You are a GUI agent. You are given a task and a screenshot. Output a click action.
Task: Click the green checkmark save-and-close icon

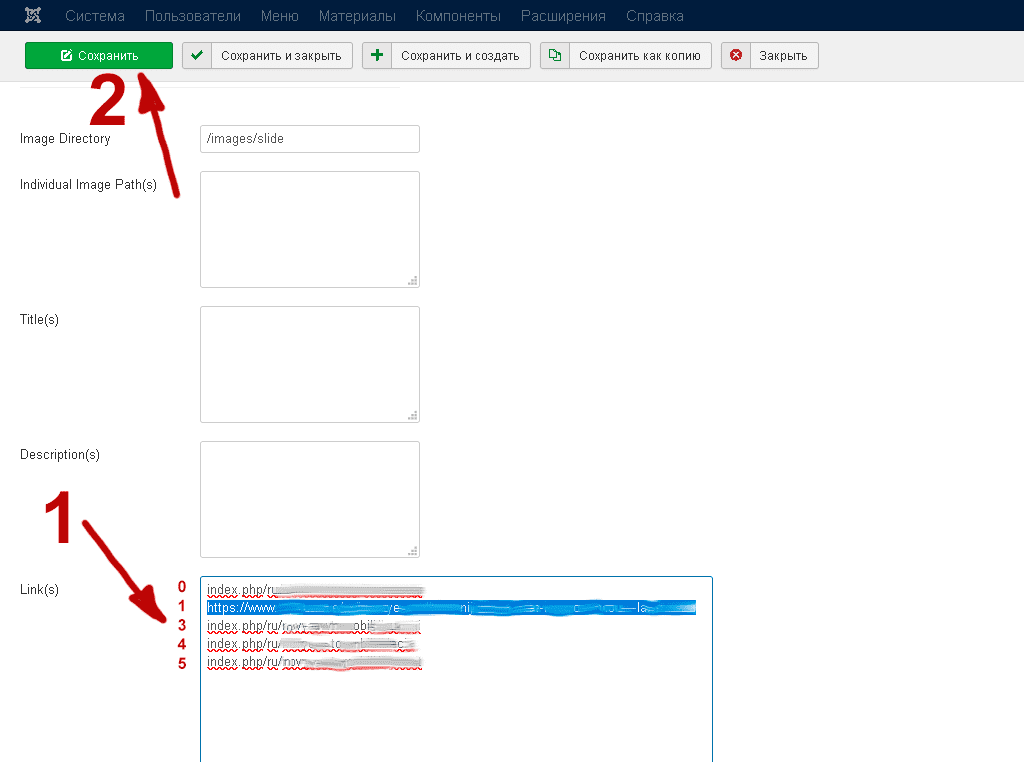(197, 56)
